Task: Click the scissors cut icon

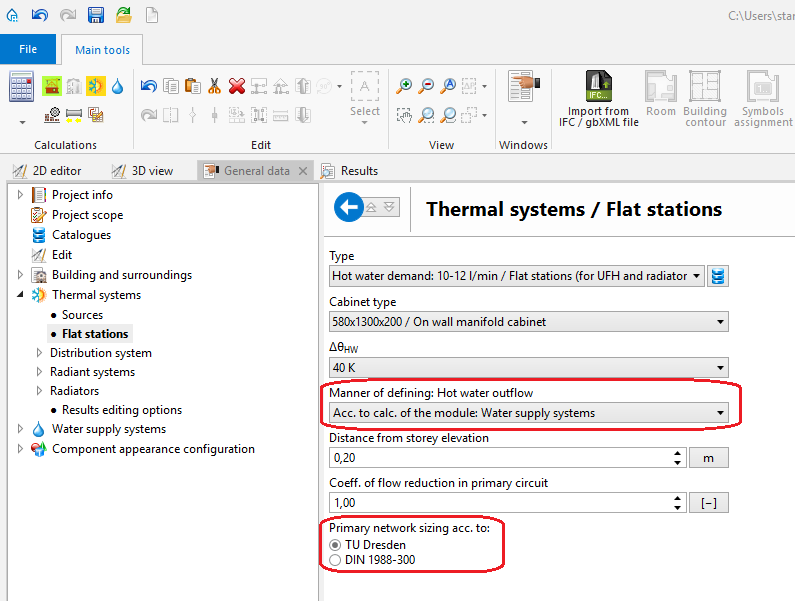Action: tap(214, 86)
